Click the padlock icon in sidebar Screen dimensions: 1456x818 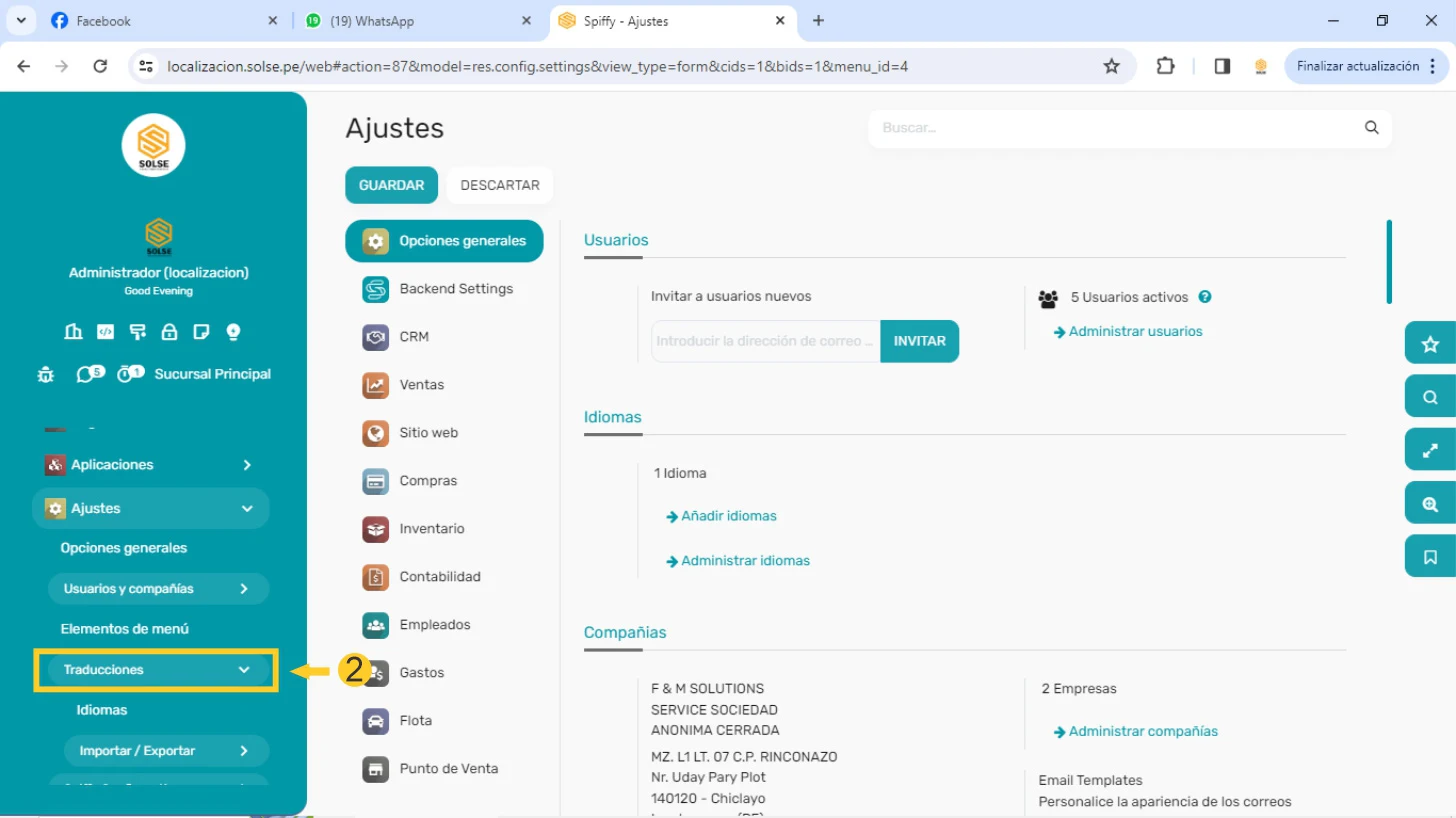click(x=169, y=332)
